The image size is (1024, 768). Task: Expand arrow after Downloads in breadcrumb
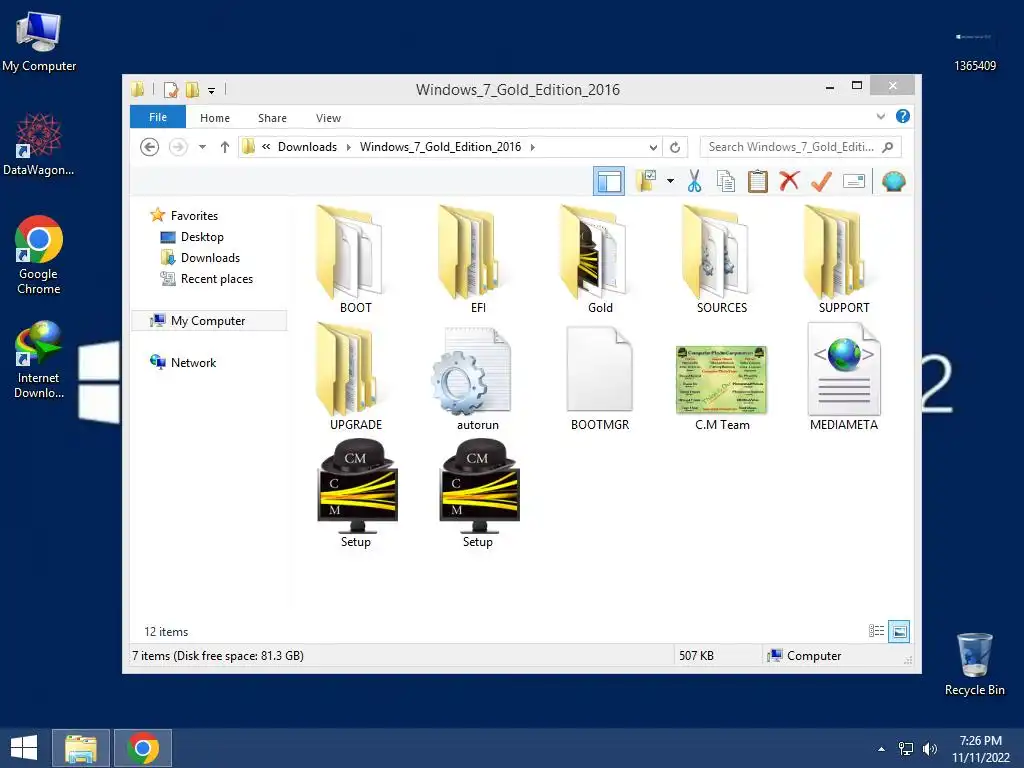click(x=348, y=147)
